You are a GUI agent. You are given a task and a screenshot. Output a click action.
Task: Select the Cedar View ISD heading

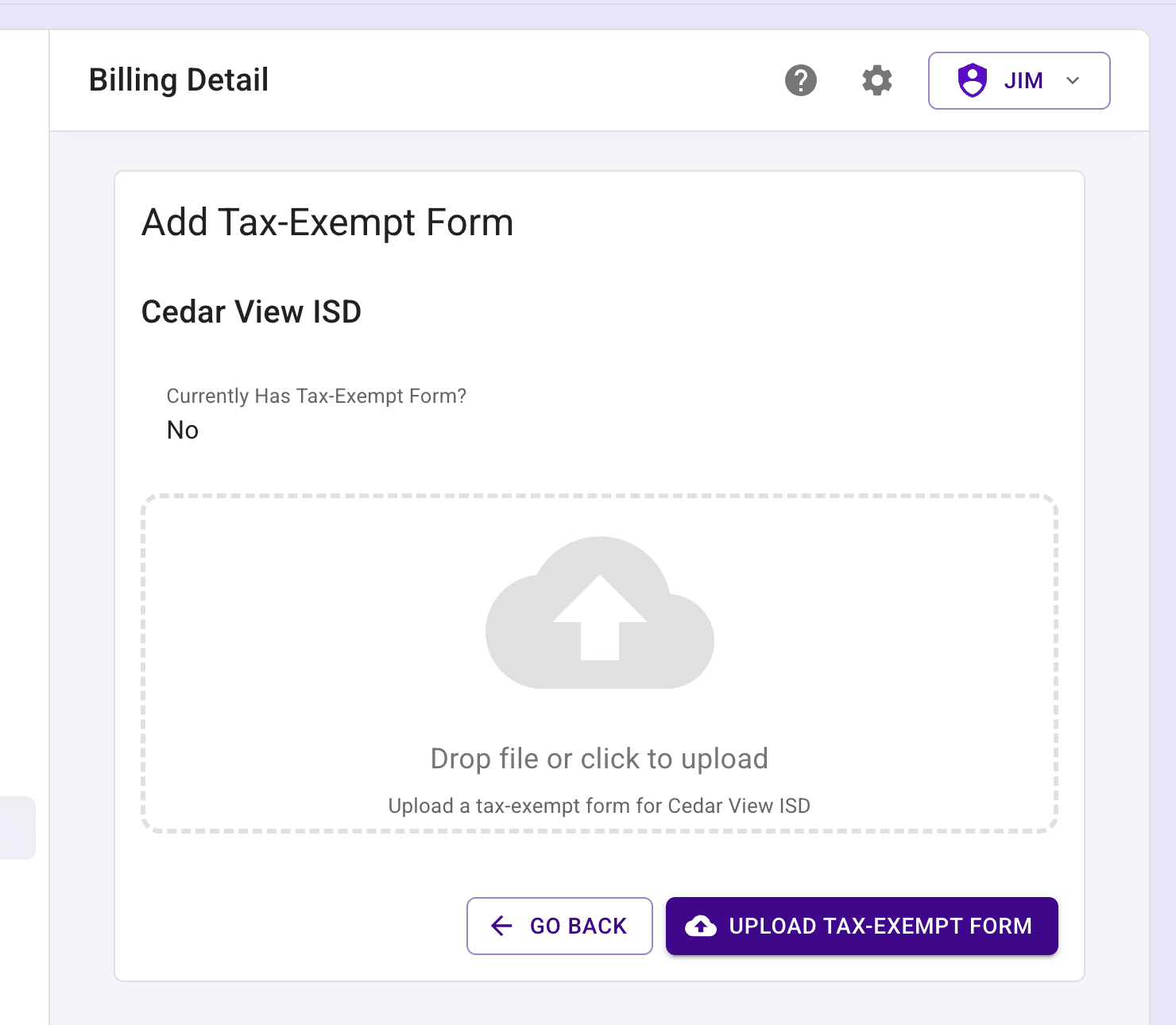(x=251, y=311)
